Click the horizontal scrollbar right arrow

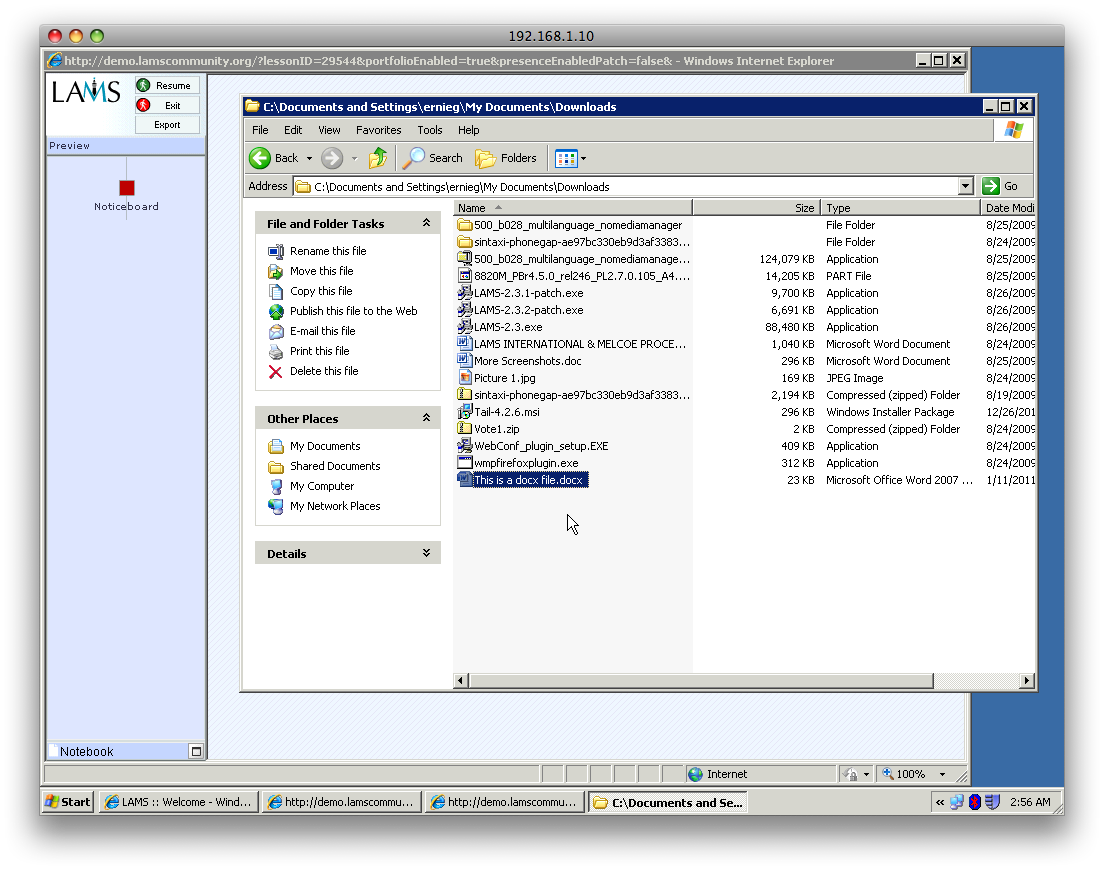[1027, 681]
